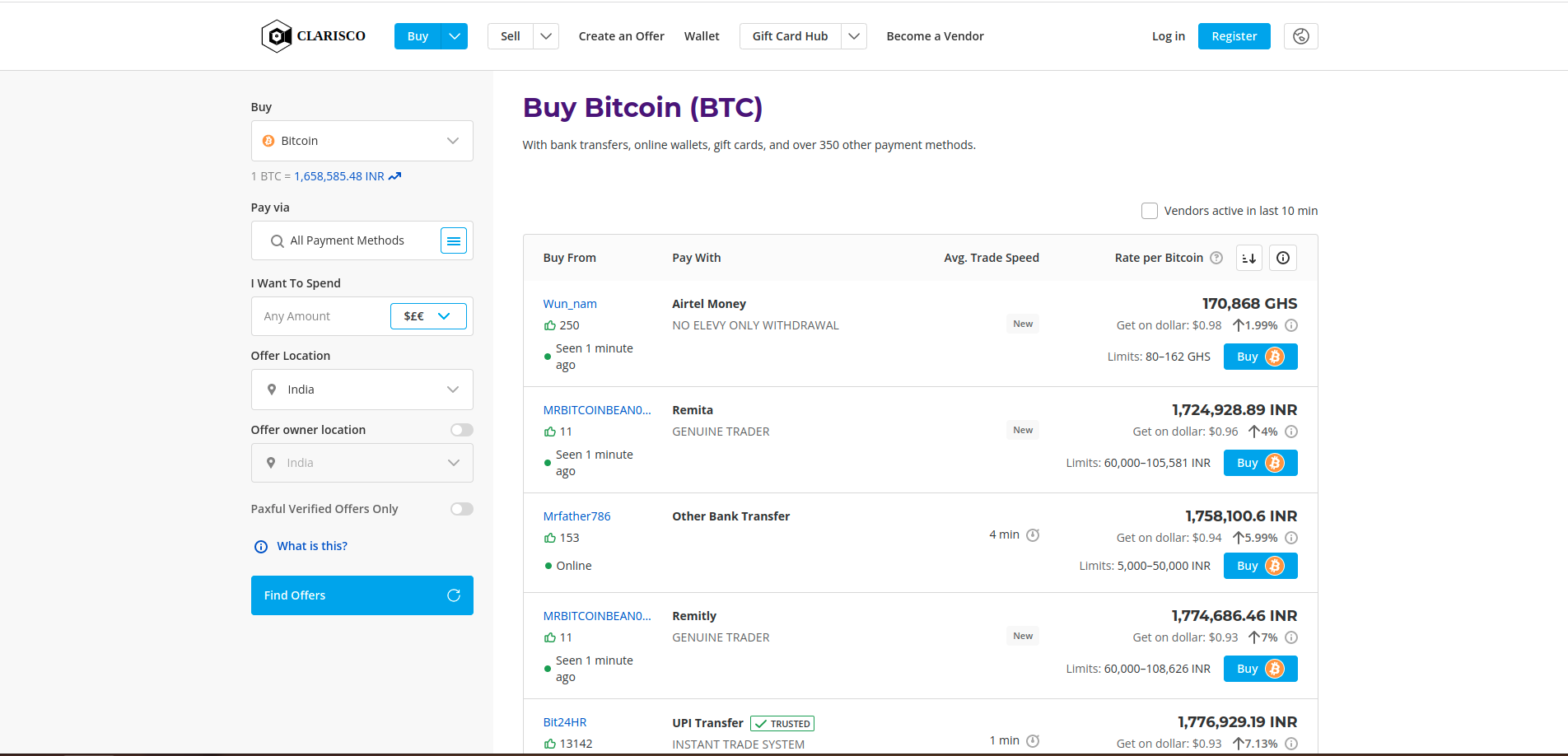
Task: Click clock icon beside 1 min speed
Action: point(1033,741)
